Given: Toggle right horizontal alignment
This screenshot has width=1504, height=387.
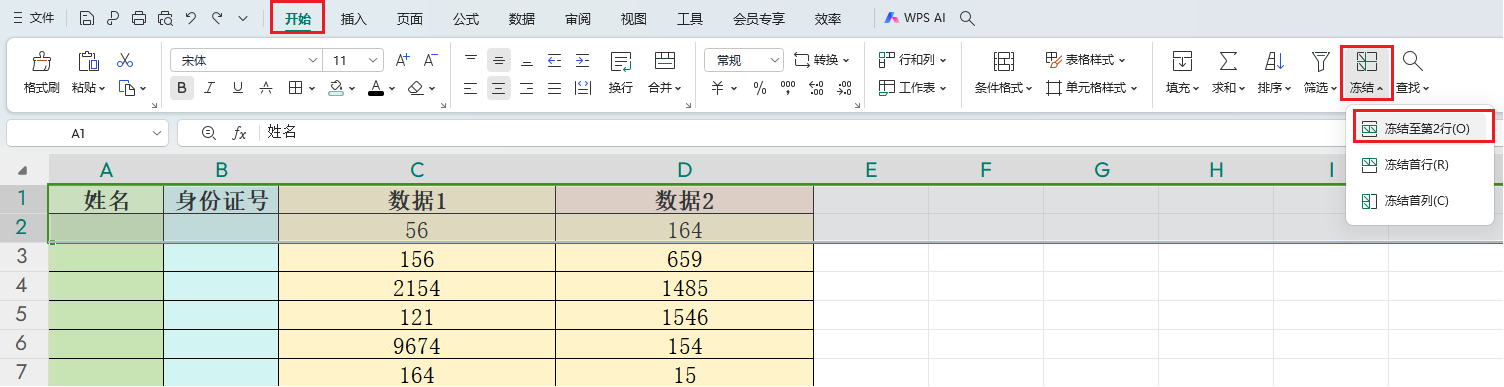Looking at the screenshot, I should (x=527, y=88).
